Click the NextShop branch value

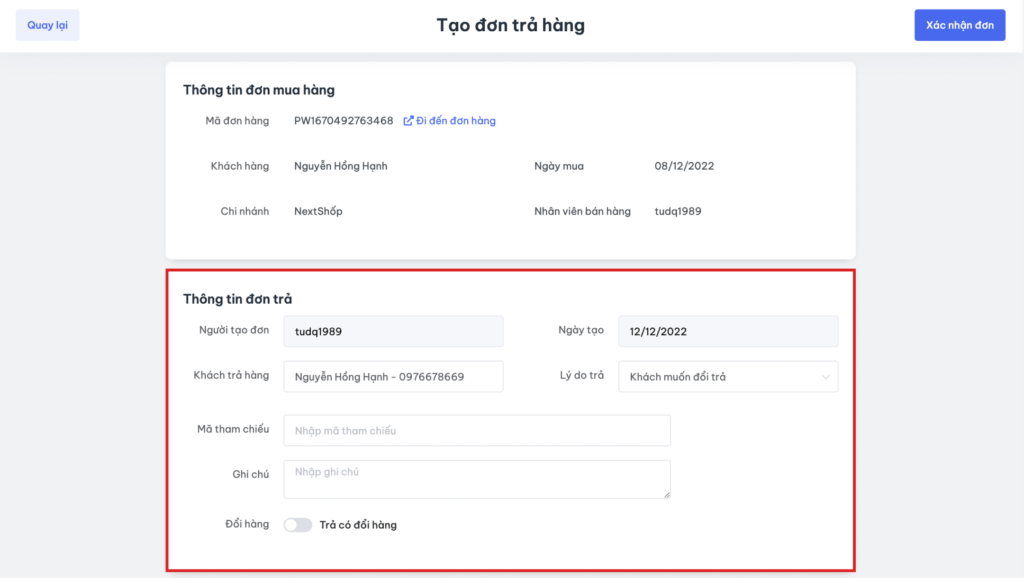coord(318,211)
